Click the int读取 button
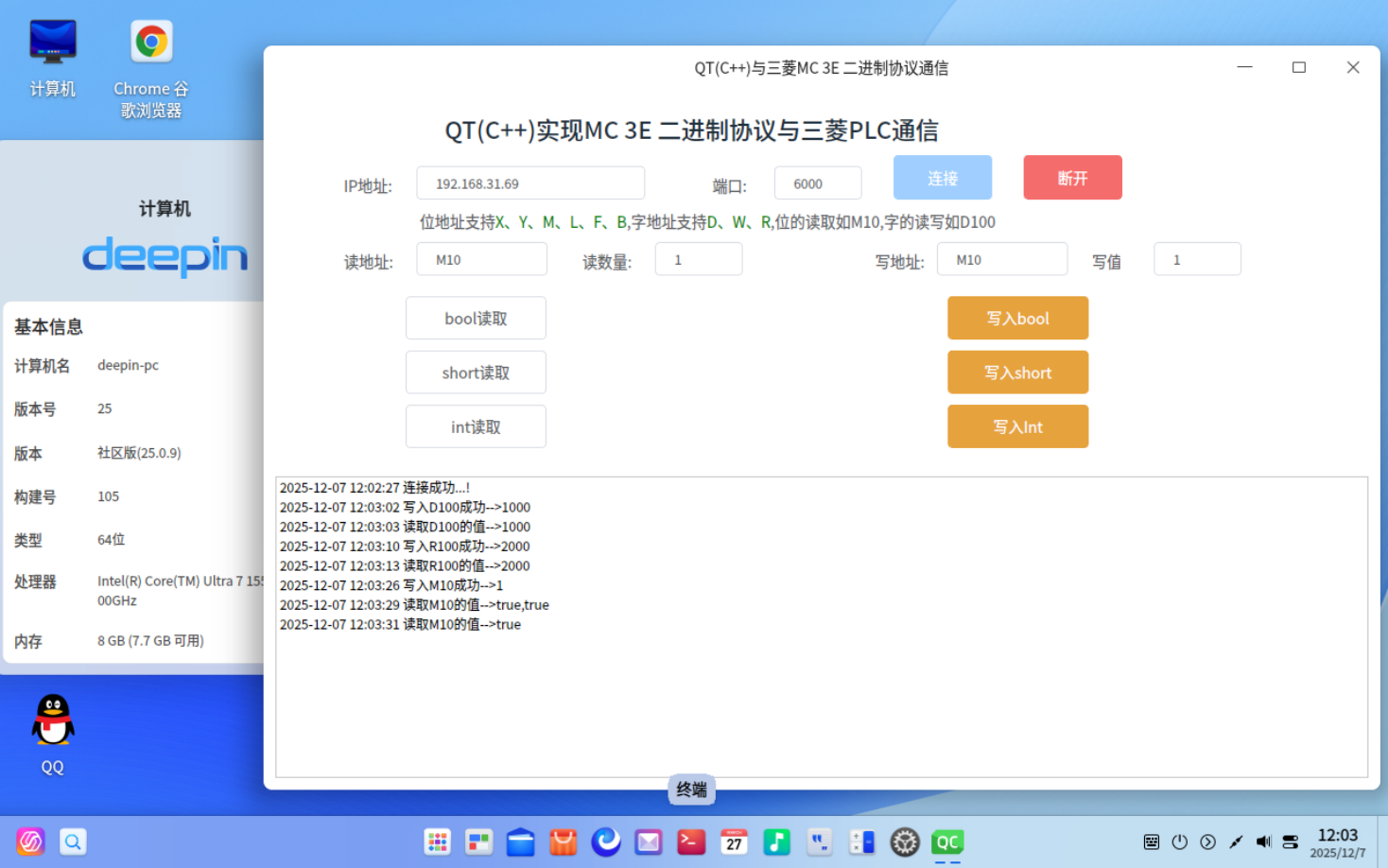 coord(476,427)
